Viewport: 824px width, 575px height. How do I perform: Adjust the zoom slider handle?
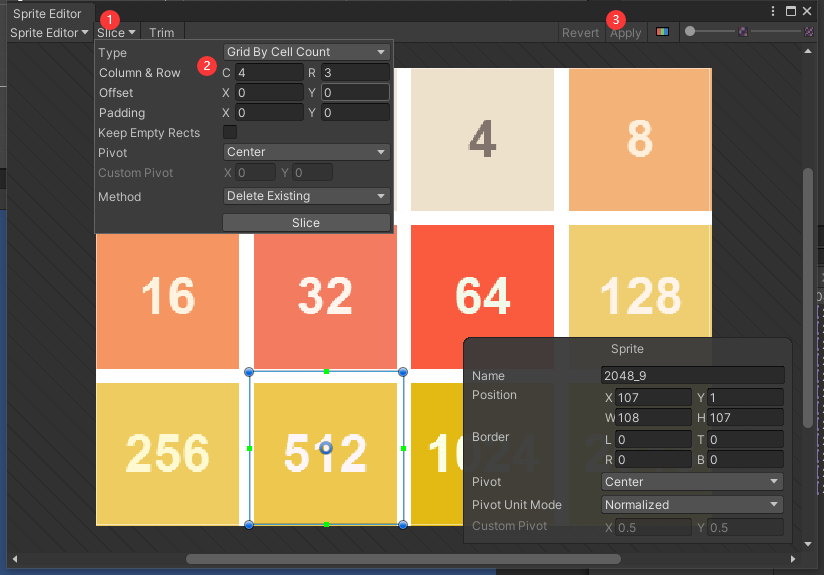tap(690, 32)
